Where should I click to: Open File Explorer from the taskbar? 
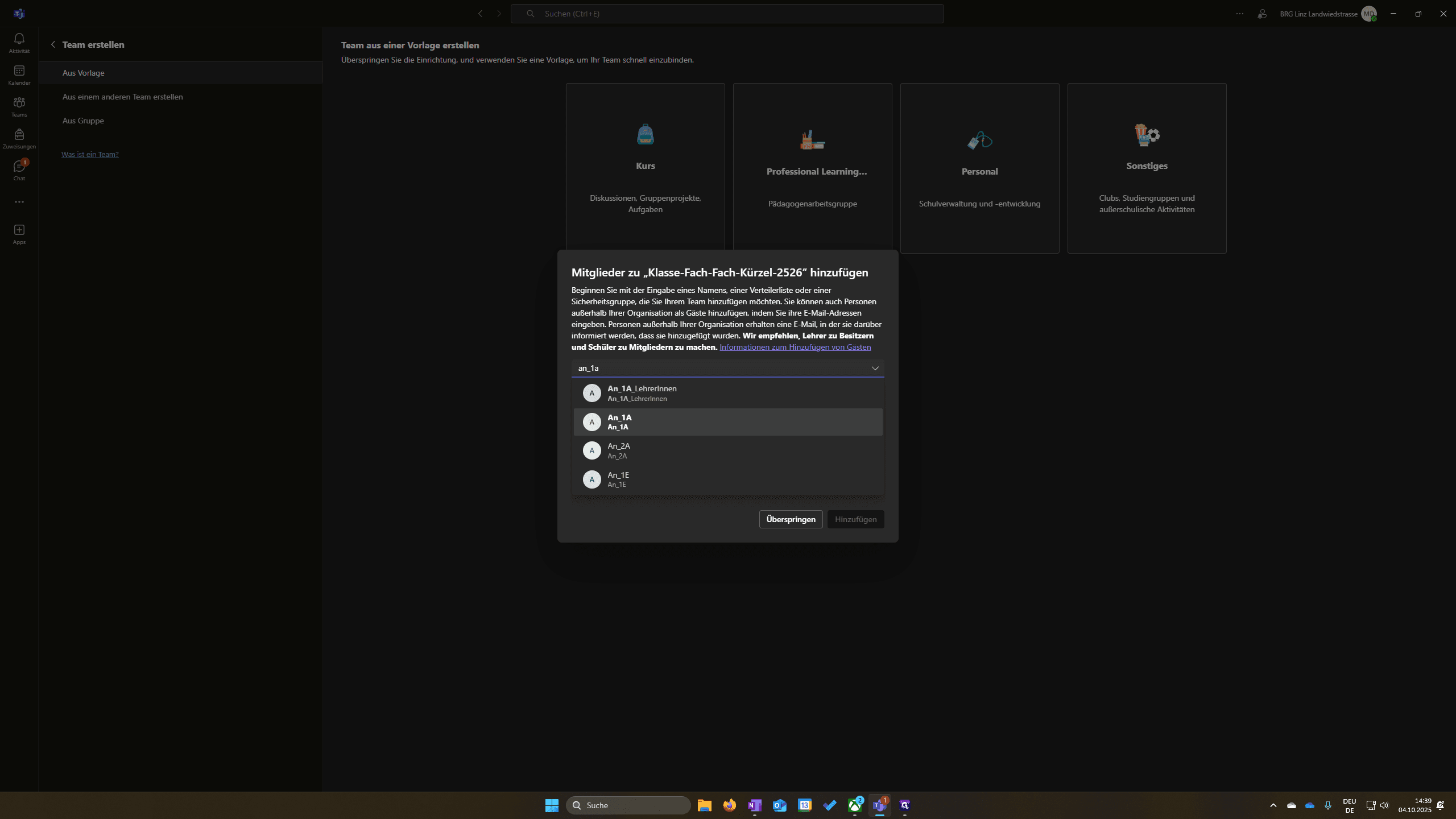[x=705, y=805]
